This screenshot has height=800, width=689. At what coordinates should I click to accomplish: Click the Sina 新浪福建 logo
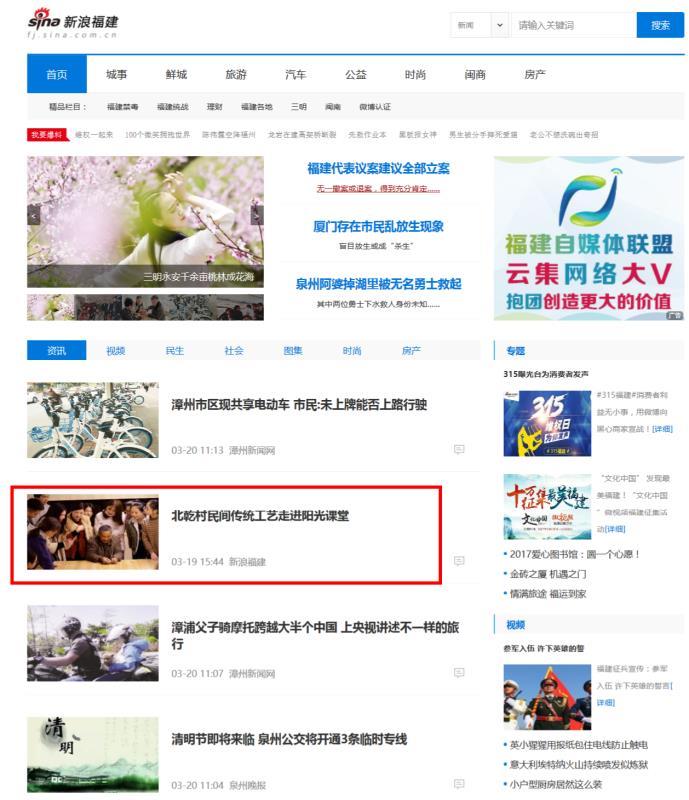click(x=73, y=23)
